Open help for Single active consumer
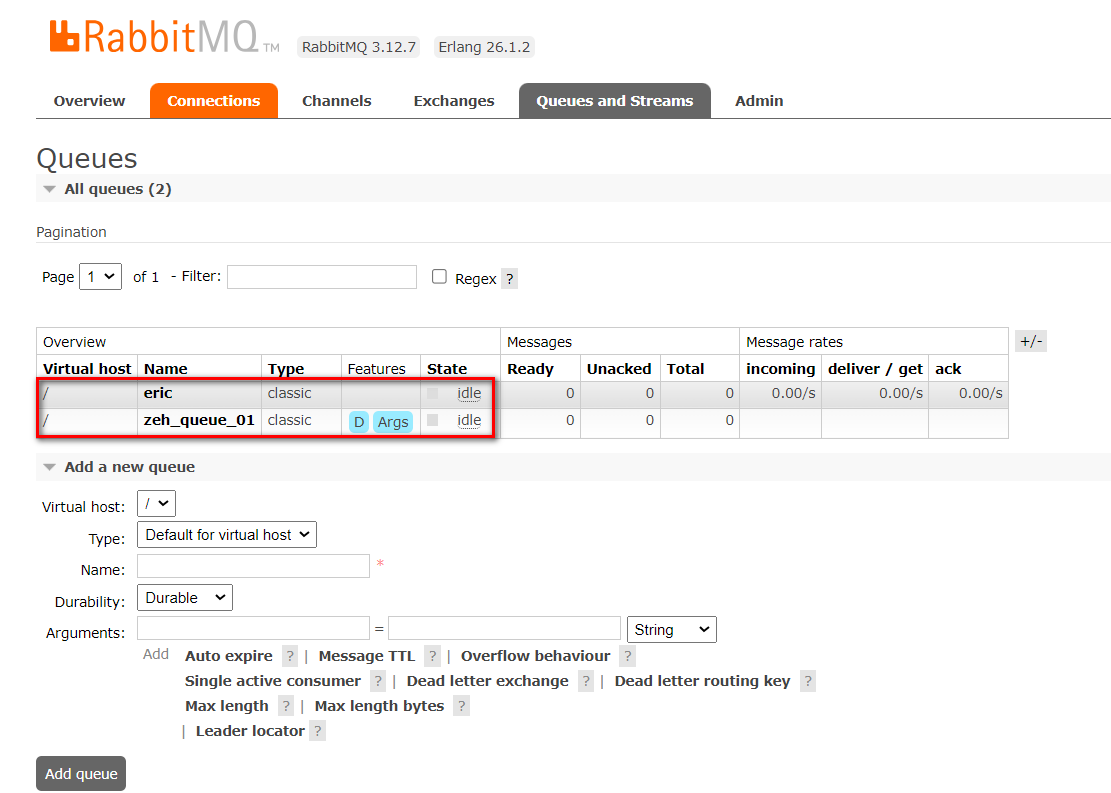This screenshot has width=1111, height=793. 377,681
